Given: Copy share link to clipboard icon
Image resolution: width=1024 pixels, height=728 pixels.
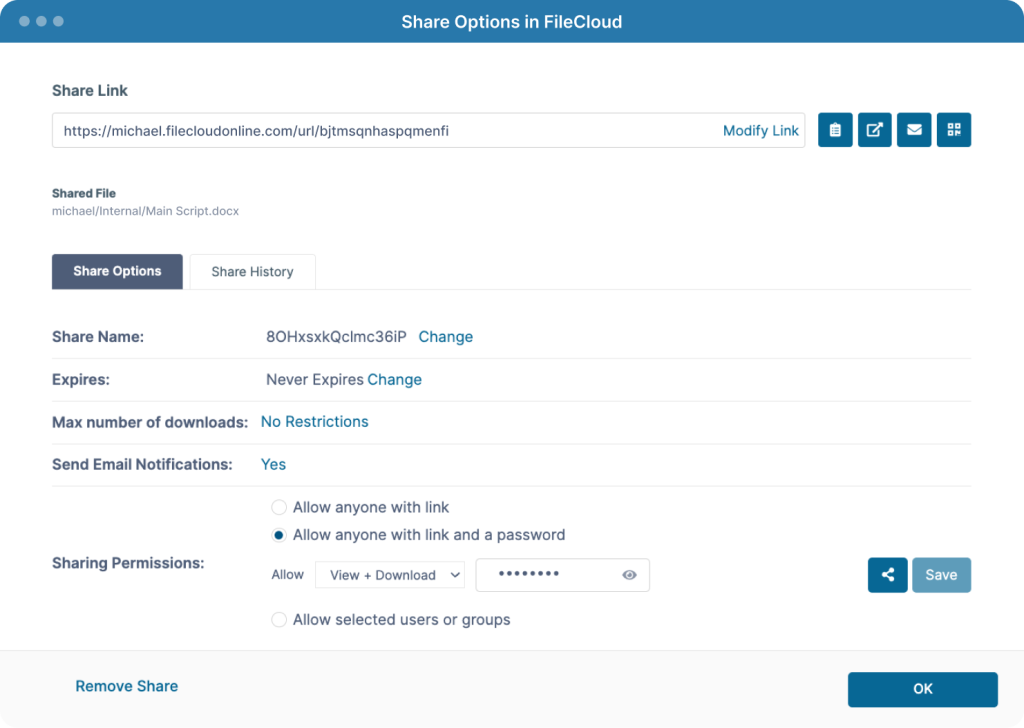Looking at the screenshot, I should pos(835,130).
